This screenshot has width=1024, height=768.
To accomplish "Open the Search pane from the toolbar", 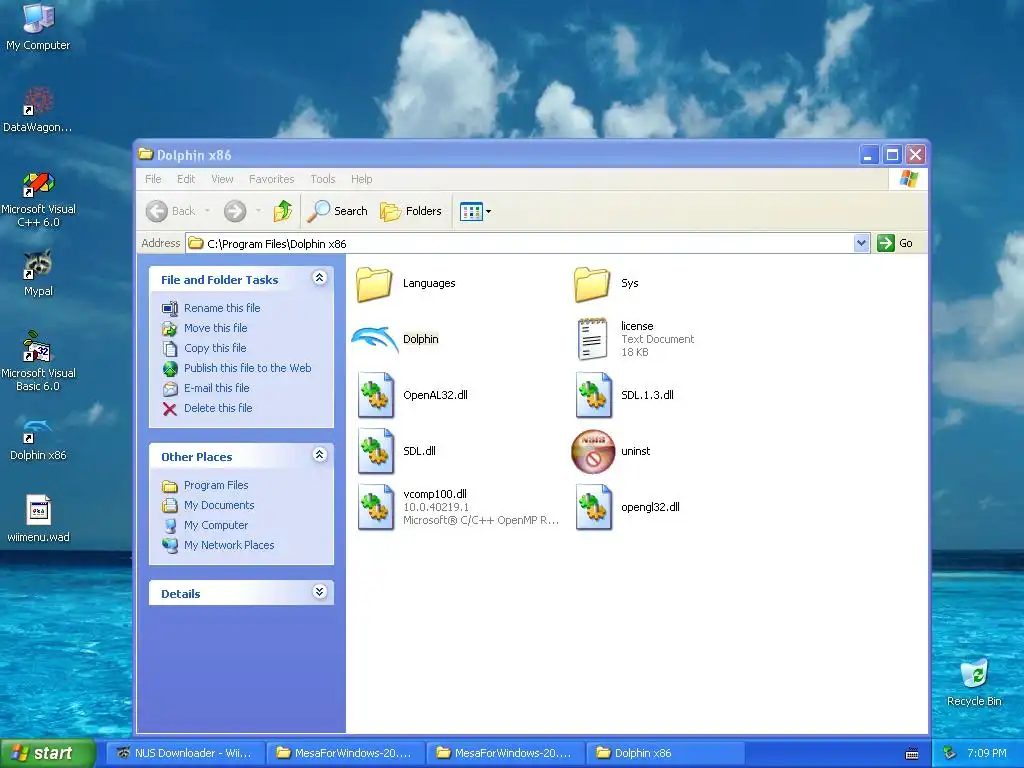I will (x=338, y=211).
